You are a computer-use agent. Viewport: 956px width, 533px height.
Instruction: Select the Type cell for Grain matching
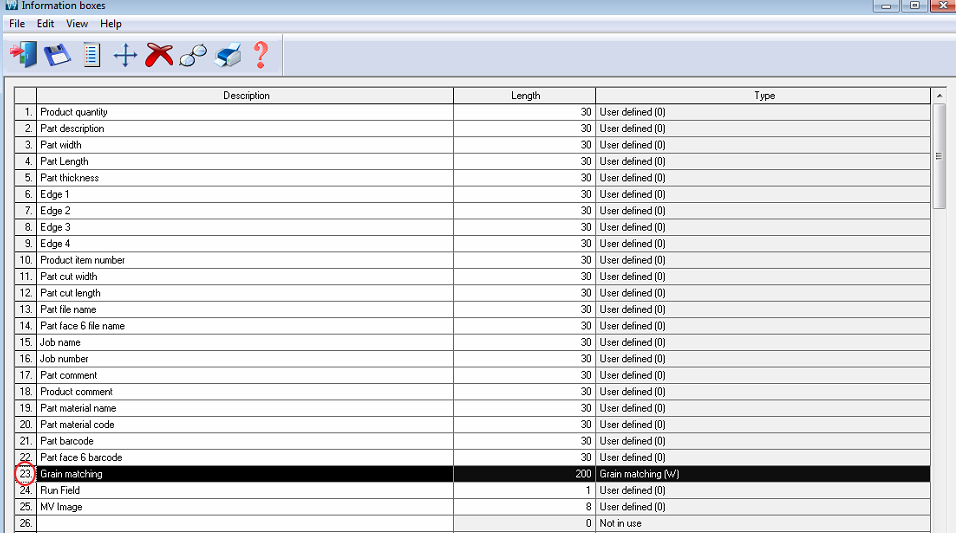(x=763, y=474)
